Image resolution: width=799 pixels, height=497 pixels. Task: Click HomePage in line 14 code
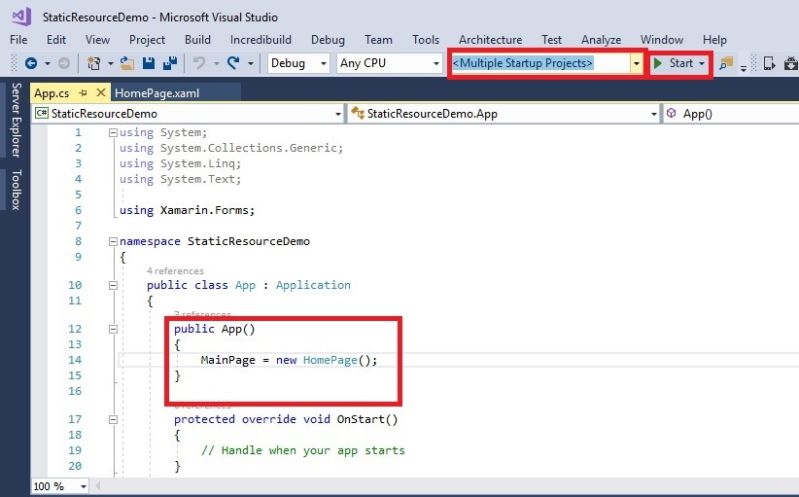[x=330, y=360]
